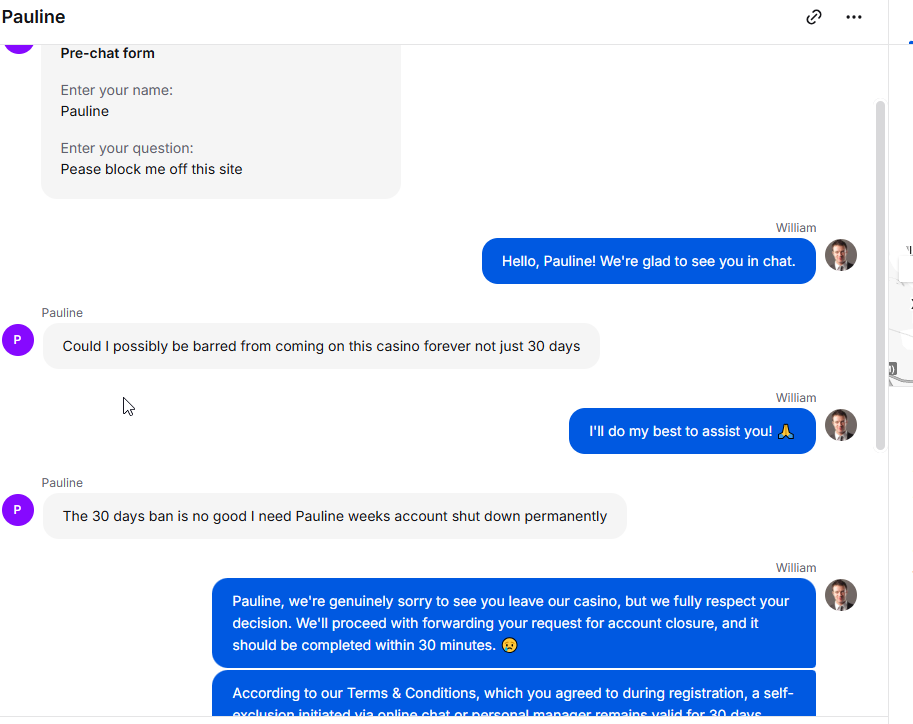
Task: Select the '30 days ban is no good' message
Action: pyautogui.click(x=335, y=516)
